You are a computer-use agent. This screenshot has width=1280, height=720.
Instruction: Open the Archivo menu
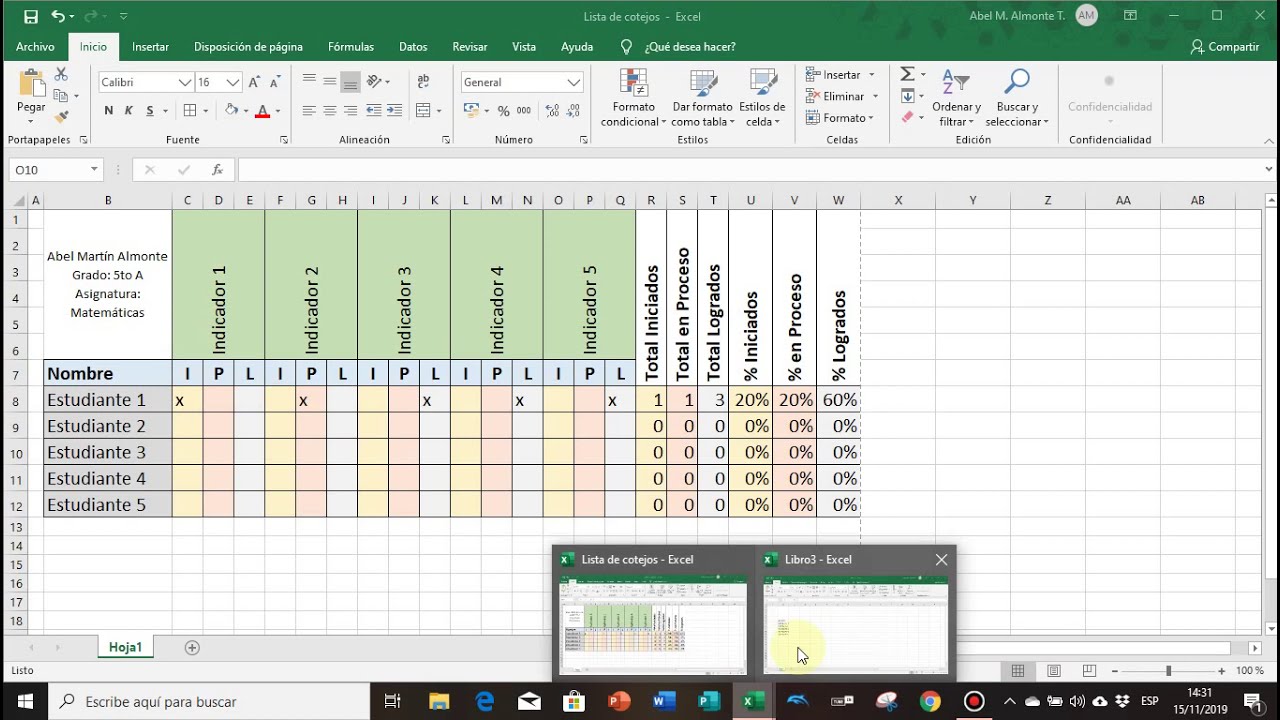pos(35,47)
